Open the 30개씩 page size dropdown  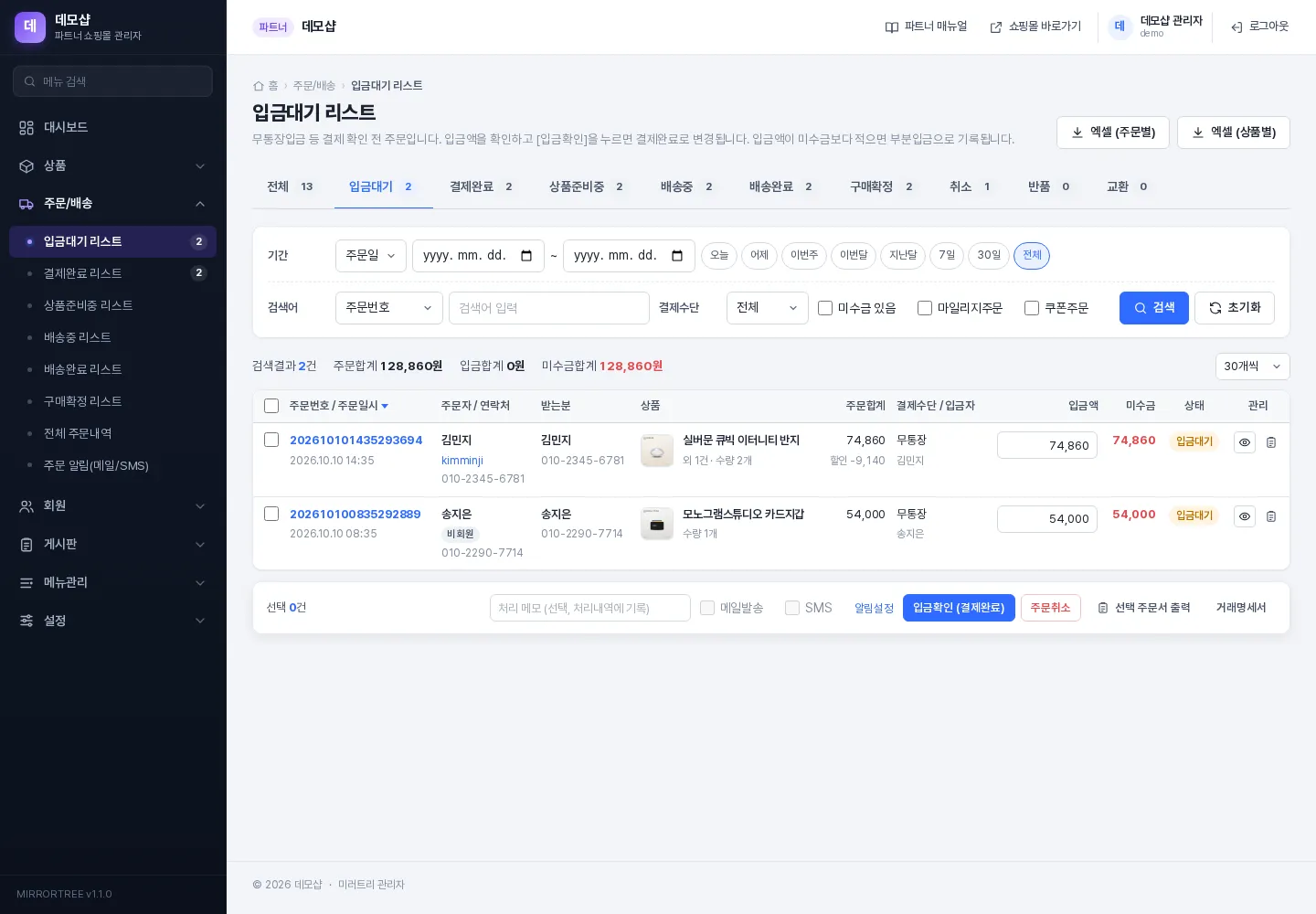click(1253, 367)
